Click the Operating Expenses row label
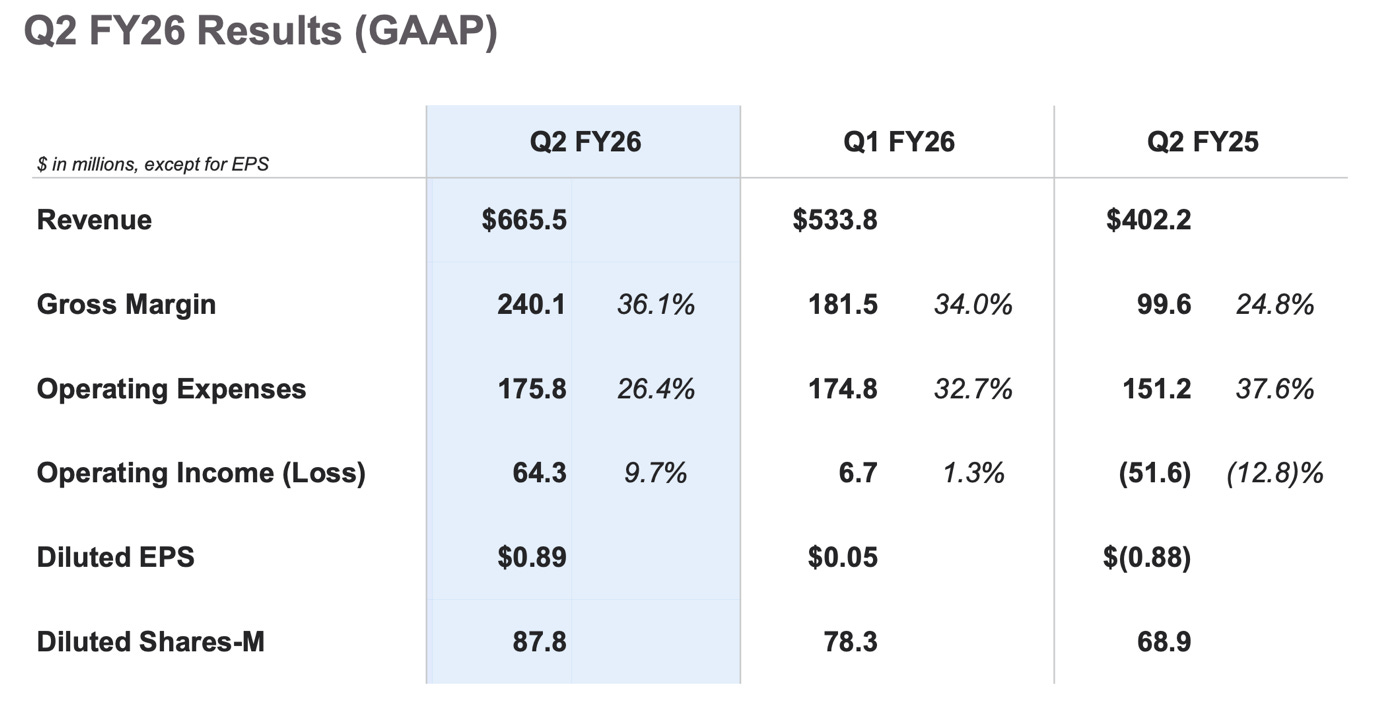1379x707 pixels. click(171, 388)
